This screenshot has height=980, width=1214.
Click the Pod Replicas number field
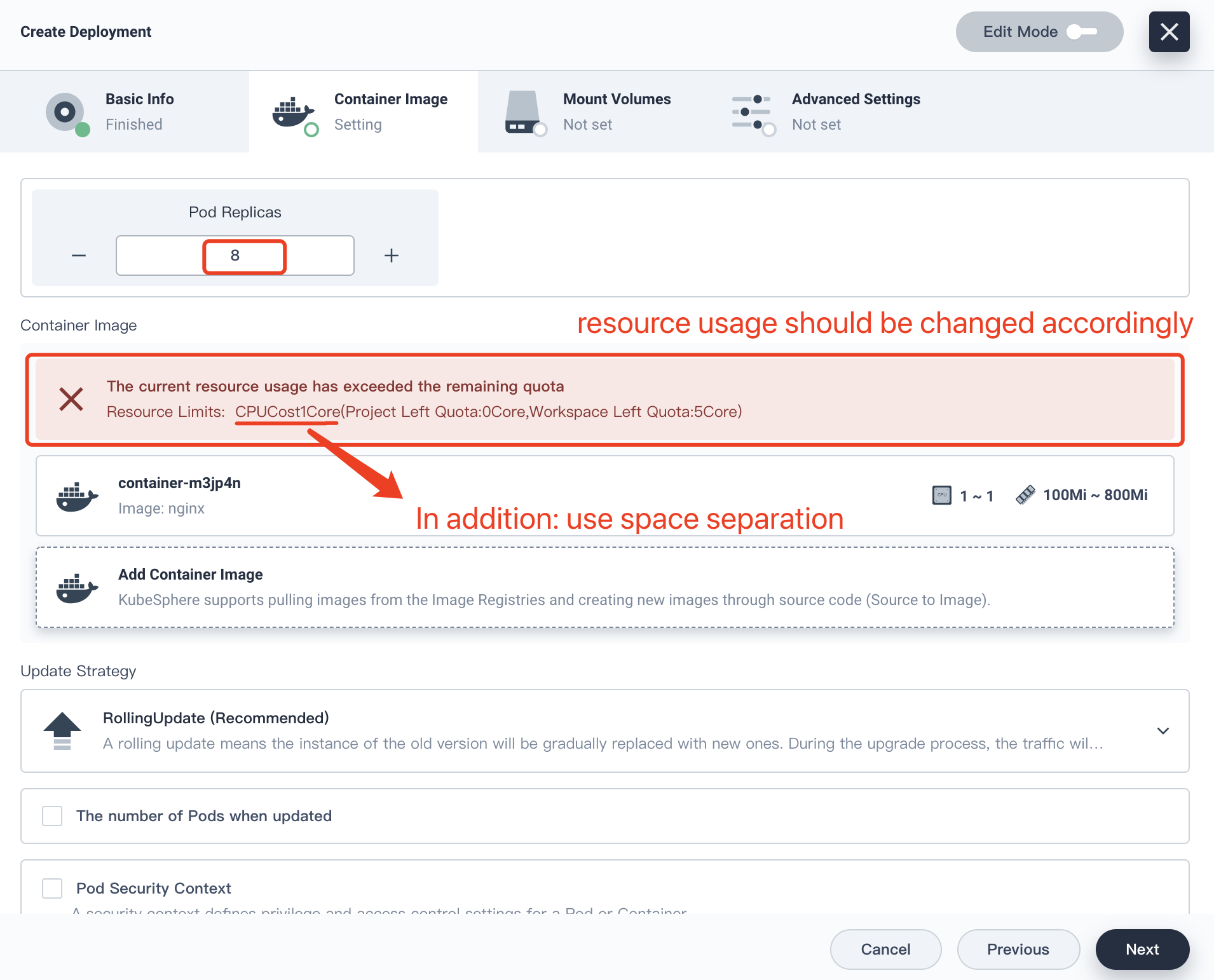coord(235,255)
